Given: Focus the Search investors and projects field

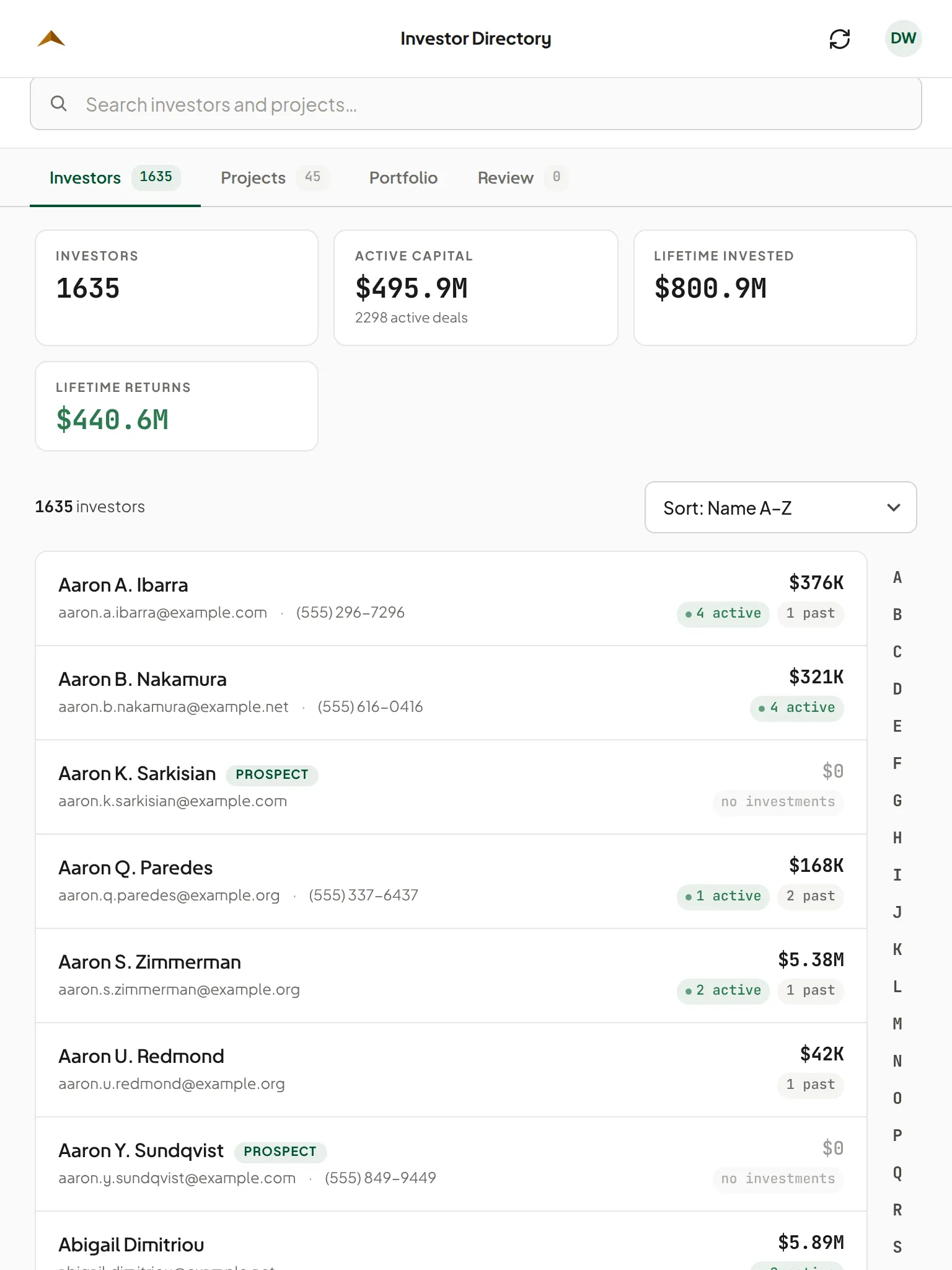Looking at the screenshot, I should pos(475,104).
